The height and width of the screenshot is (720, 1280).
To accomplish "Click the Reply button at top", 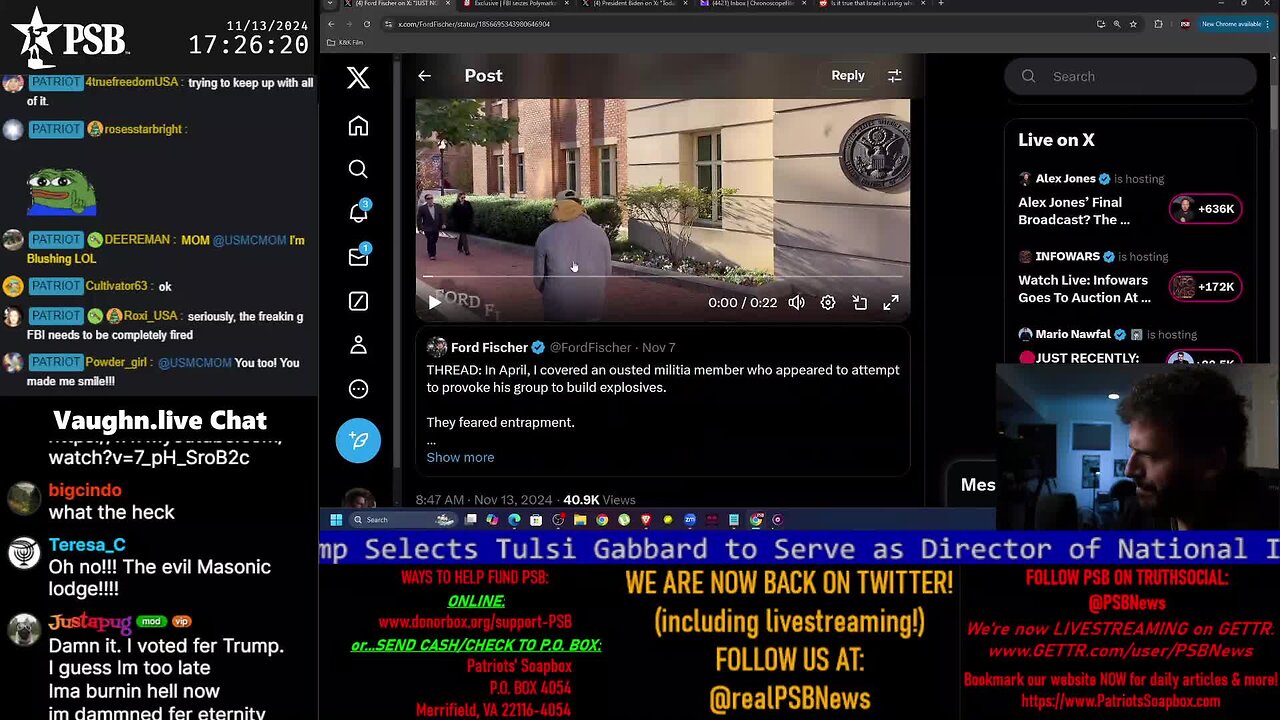I will click(x=848, y=76).
